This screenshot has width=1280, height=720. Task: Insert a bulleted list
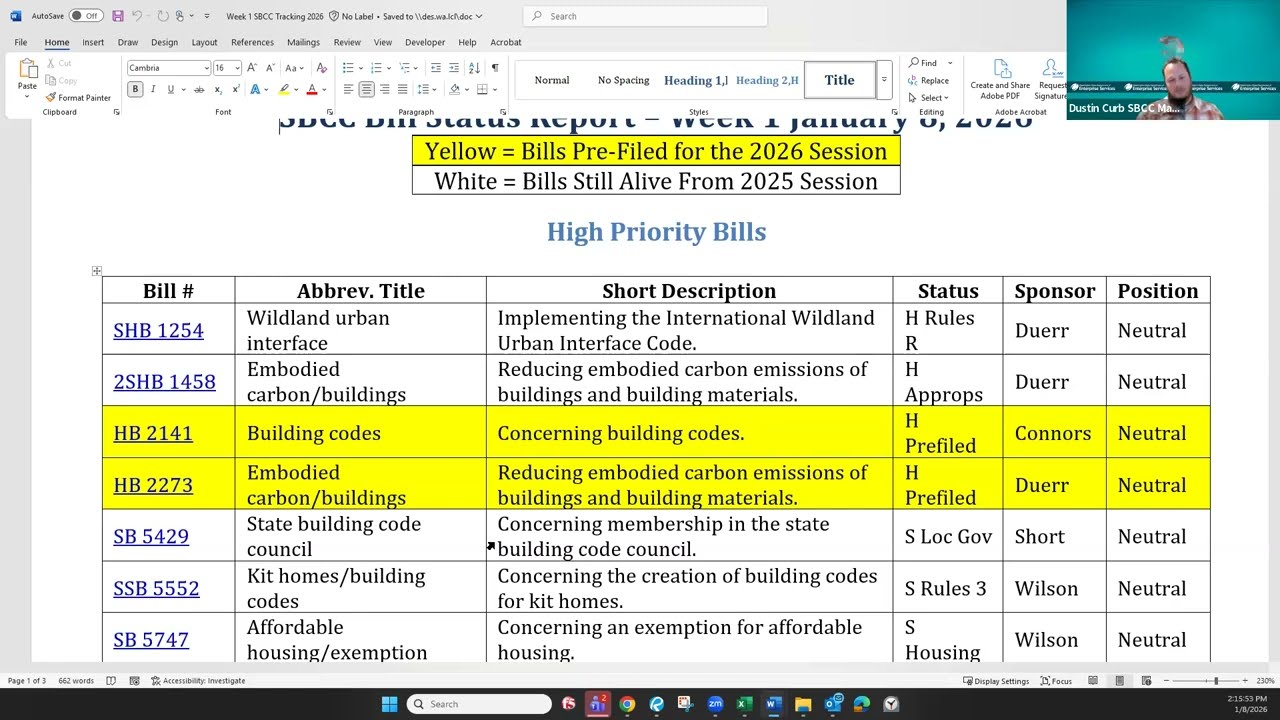348,68
